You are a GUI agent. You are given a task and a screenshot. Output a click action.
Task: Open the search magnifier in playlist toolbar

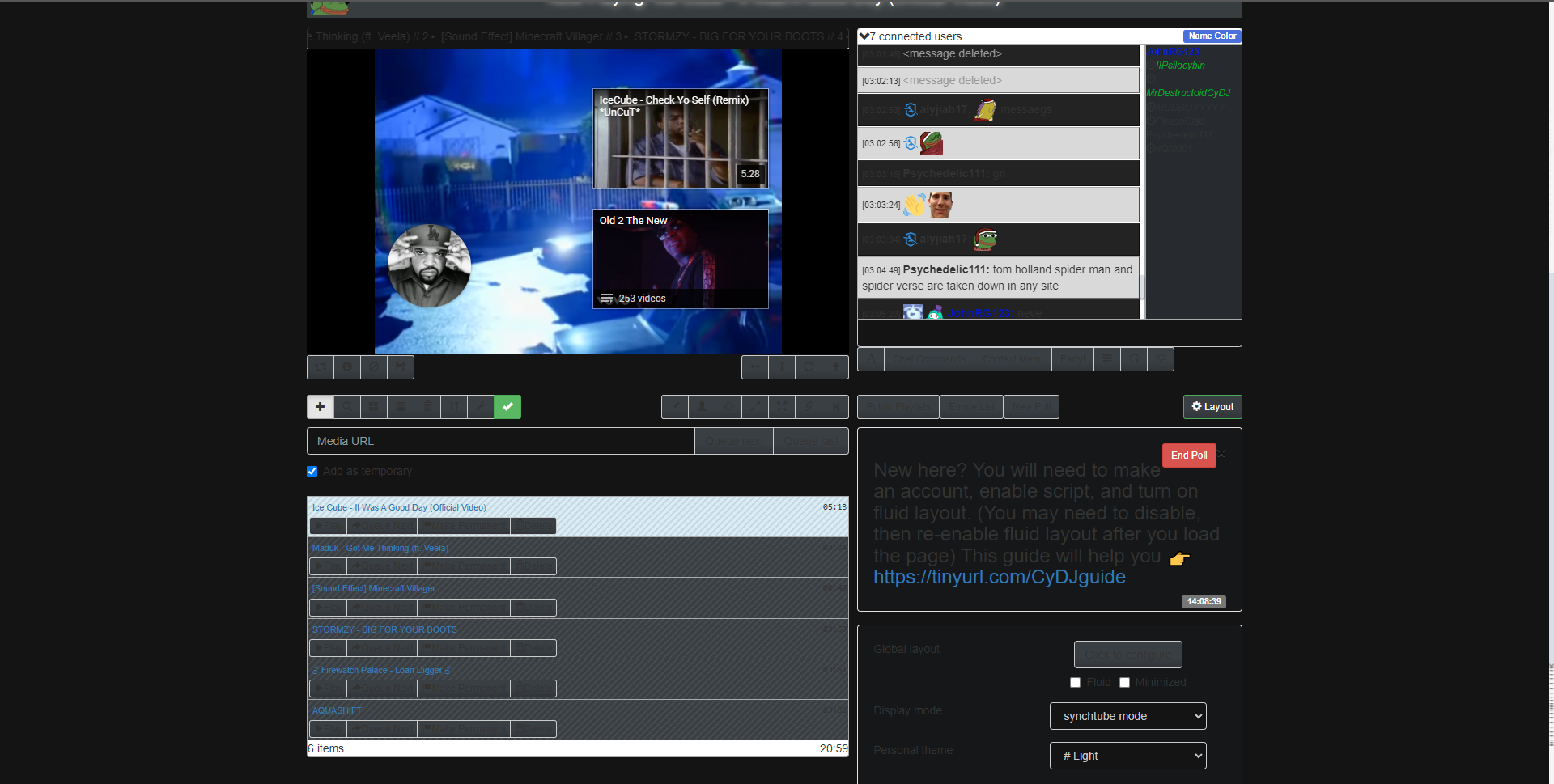coord(347,407)
